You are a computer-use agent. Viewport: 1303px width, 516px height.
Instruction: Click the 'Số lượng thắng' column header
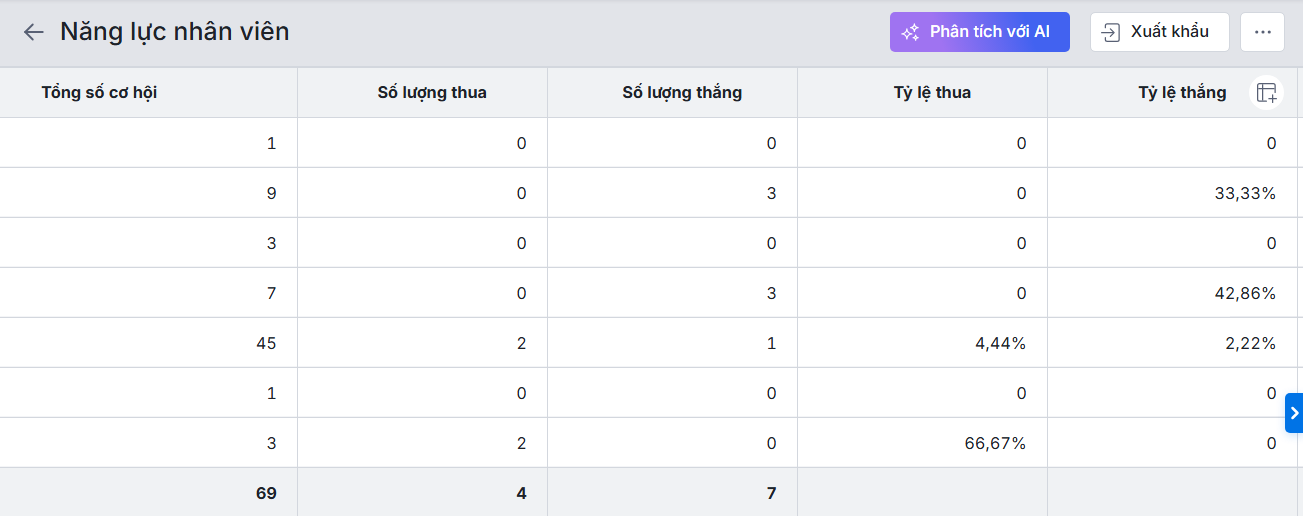[x=682, y=93]
